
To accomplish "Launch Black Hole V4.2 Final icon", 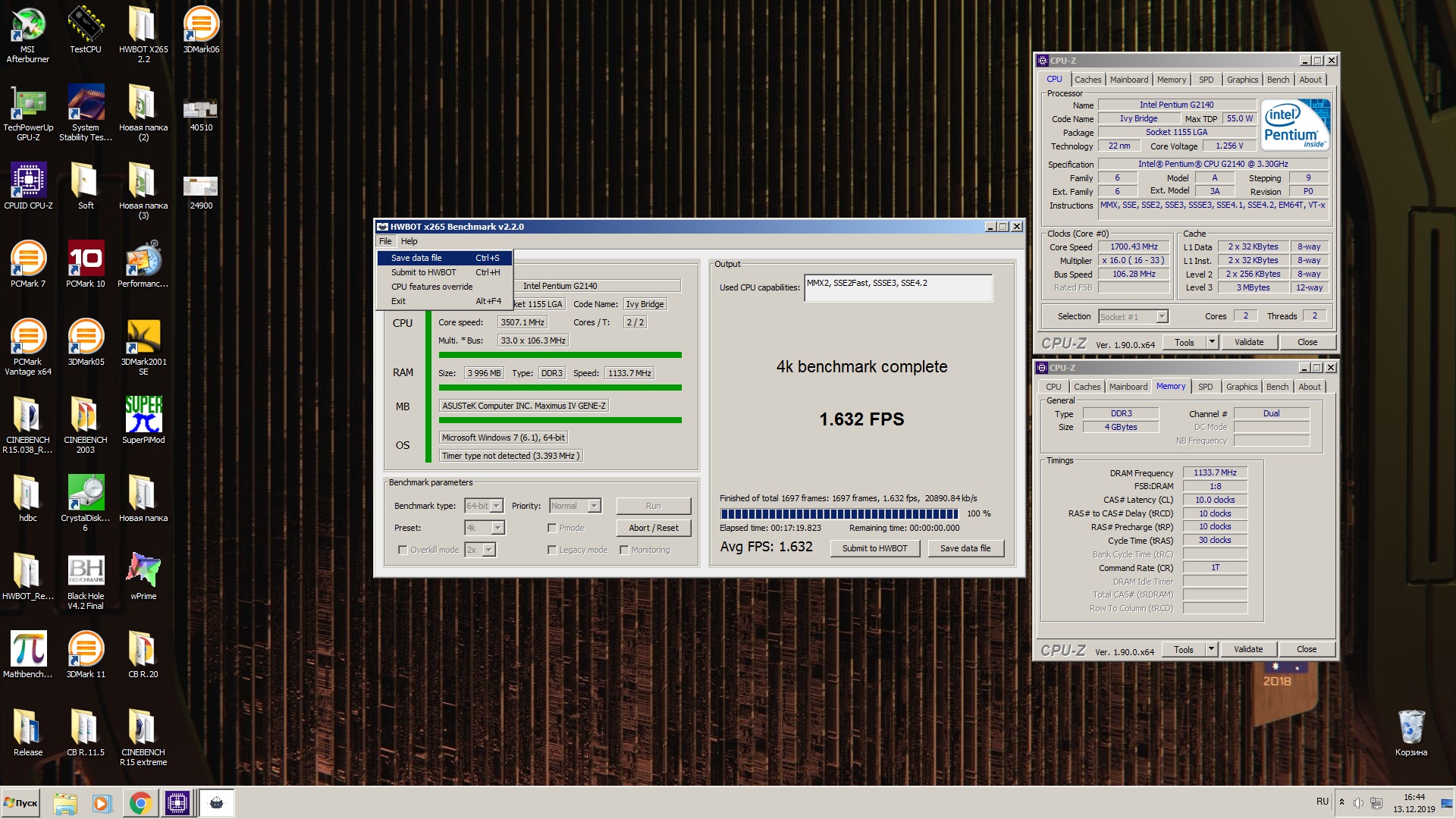I will pos(86,581).
